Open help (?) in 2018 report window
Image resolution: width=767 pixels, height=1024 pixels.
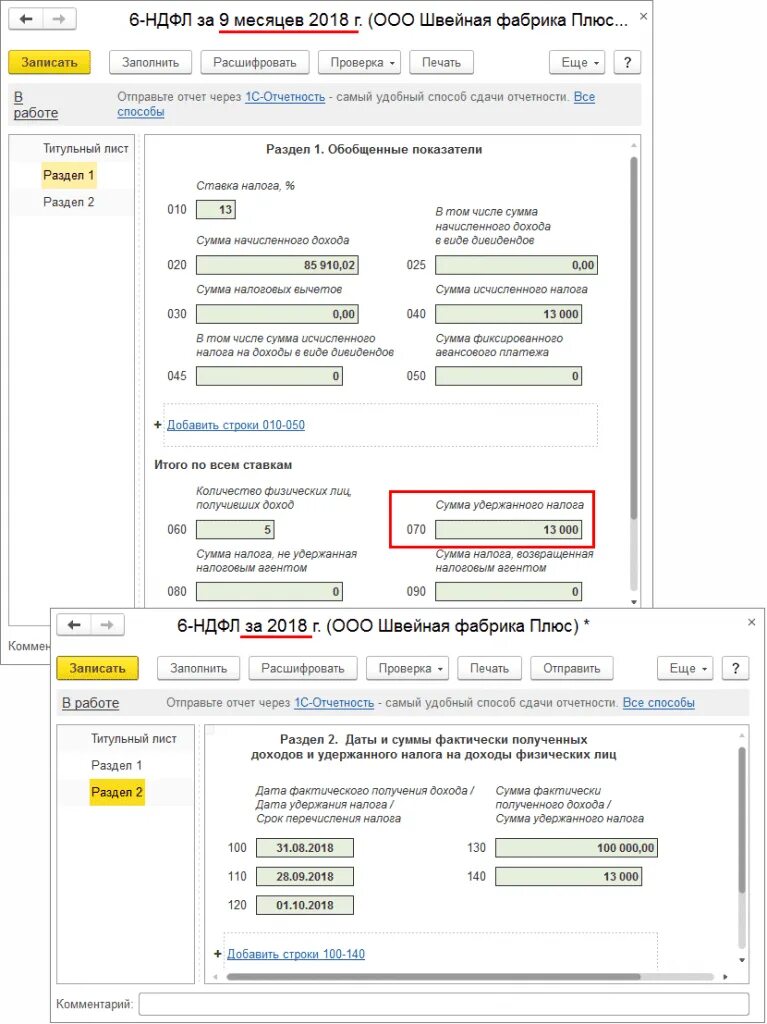(736, 669)
